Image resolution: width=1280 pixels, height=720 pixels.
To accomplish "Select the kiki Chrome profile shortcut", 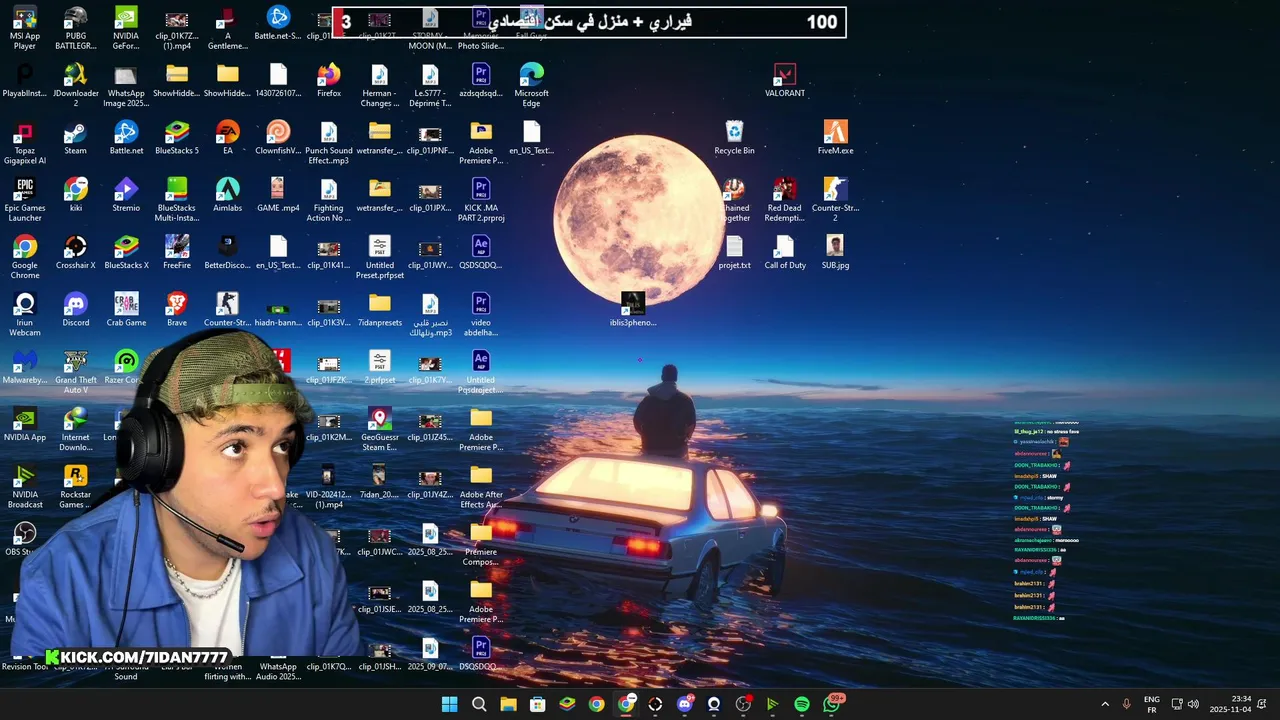I will (x=75, y=195).
